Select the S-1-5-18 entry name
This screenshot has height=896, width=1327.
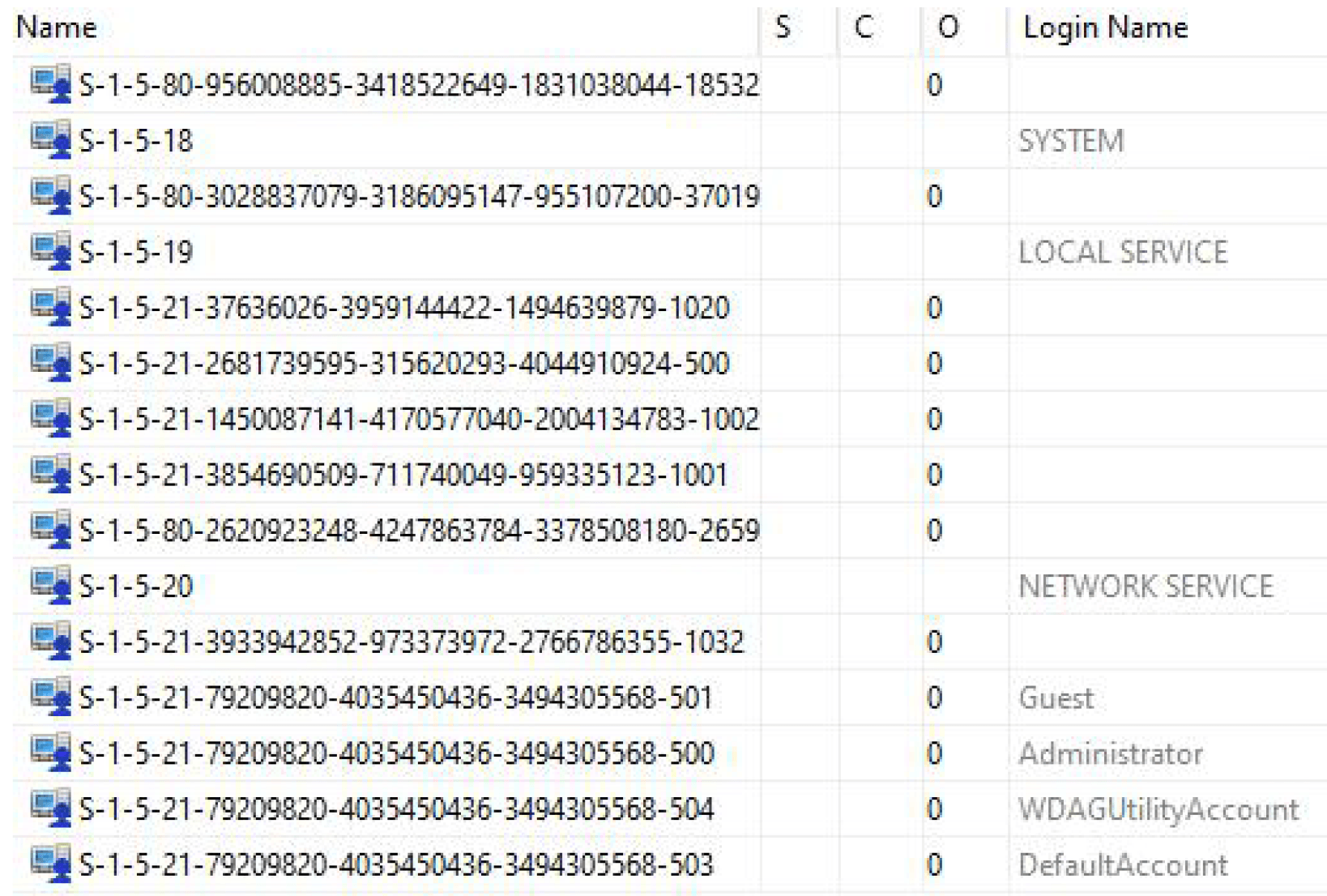coord(136,141)
